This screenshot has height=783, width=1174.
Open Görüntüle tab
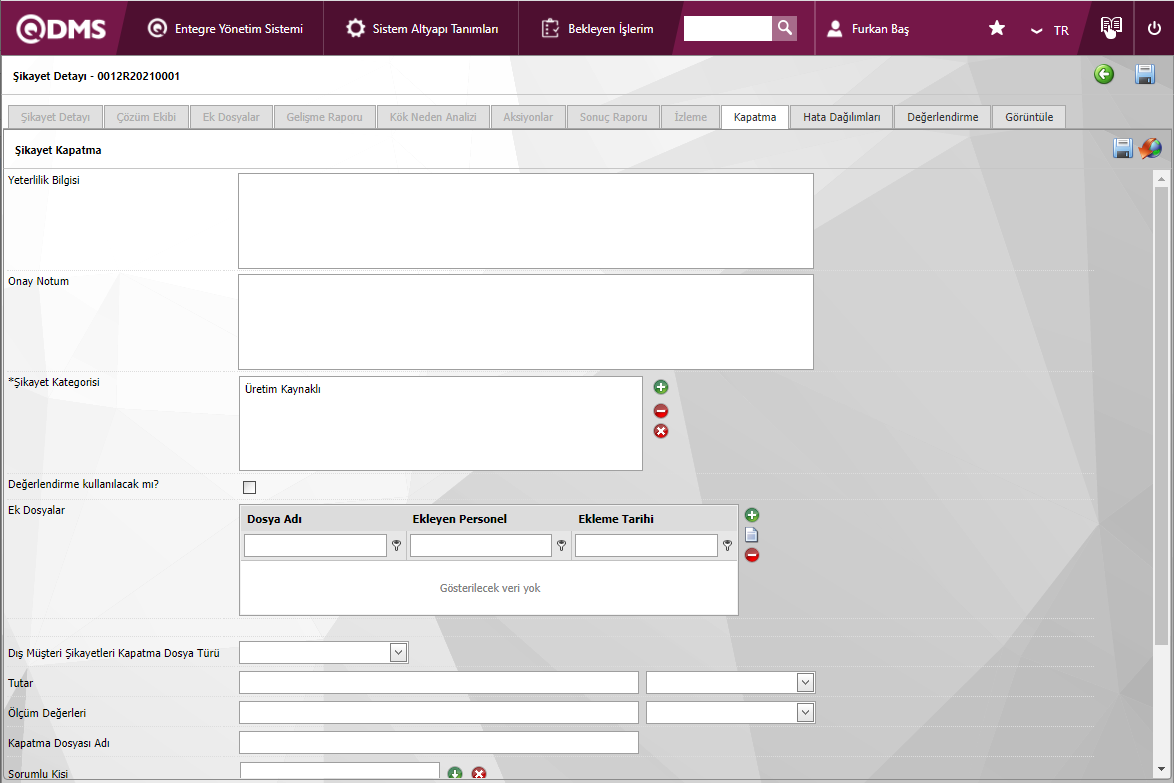pos(1029,117)
